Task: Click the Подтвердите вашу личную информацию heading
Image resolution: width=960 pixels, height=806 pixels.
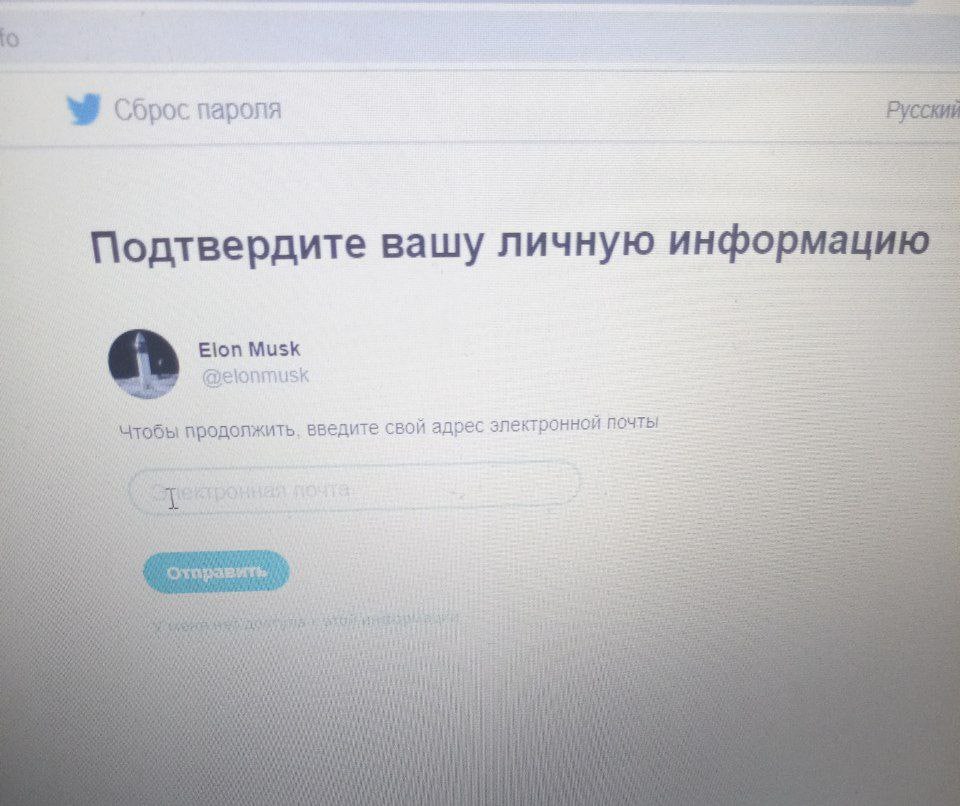Action: click(x=510, y=244)
